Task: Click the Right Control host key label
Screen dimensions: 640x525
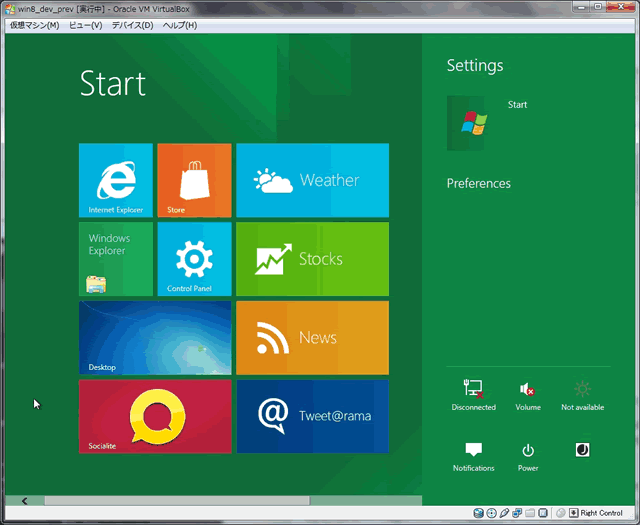Action: click(601, 513)
